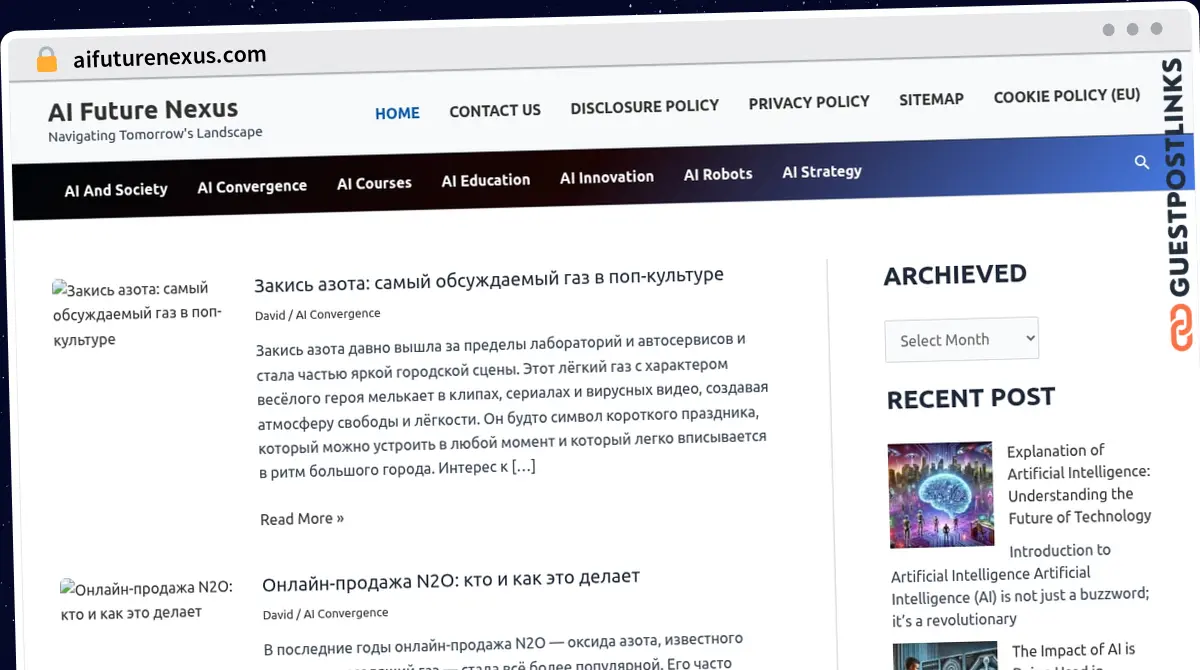Go to the HOME menu item
The width and height of the screenshot is (1200, 670).
pyautogui.click(x=397, y=113)
